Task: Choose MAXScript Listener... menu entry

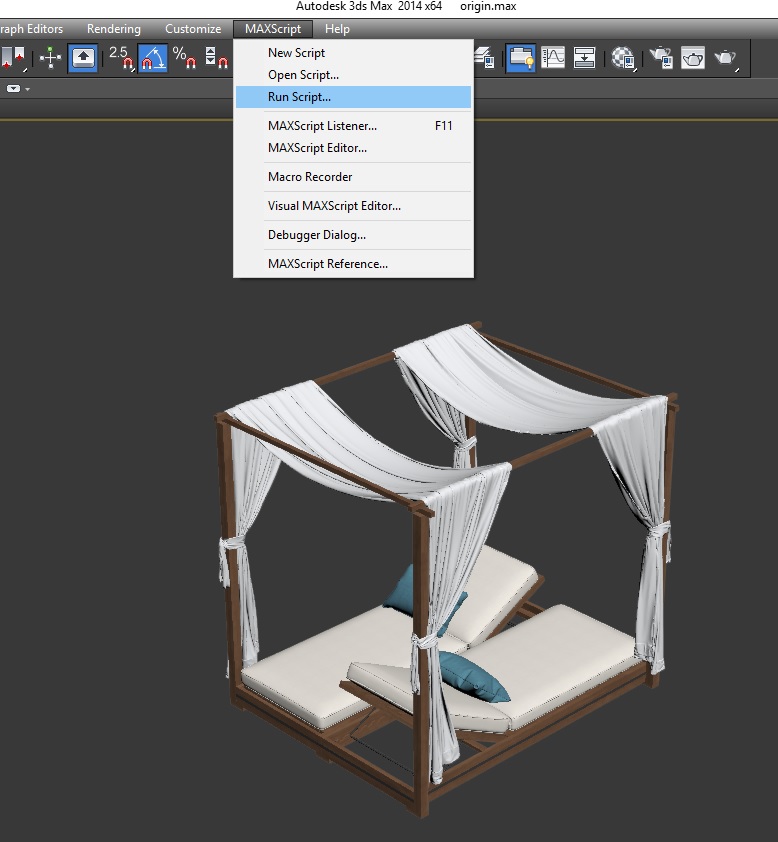Action: [x=322, y=126]
